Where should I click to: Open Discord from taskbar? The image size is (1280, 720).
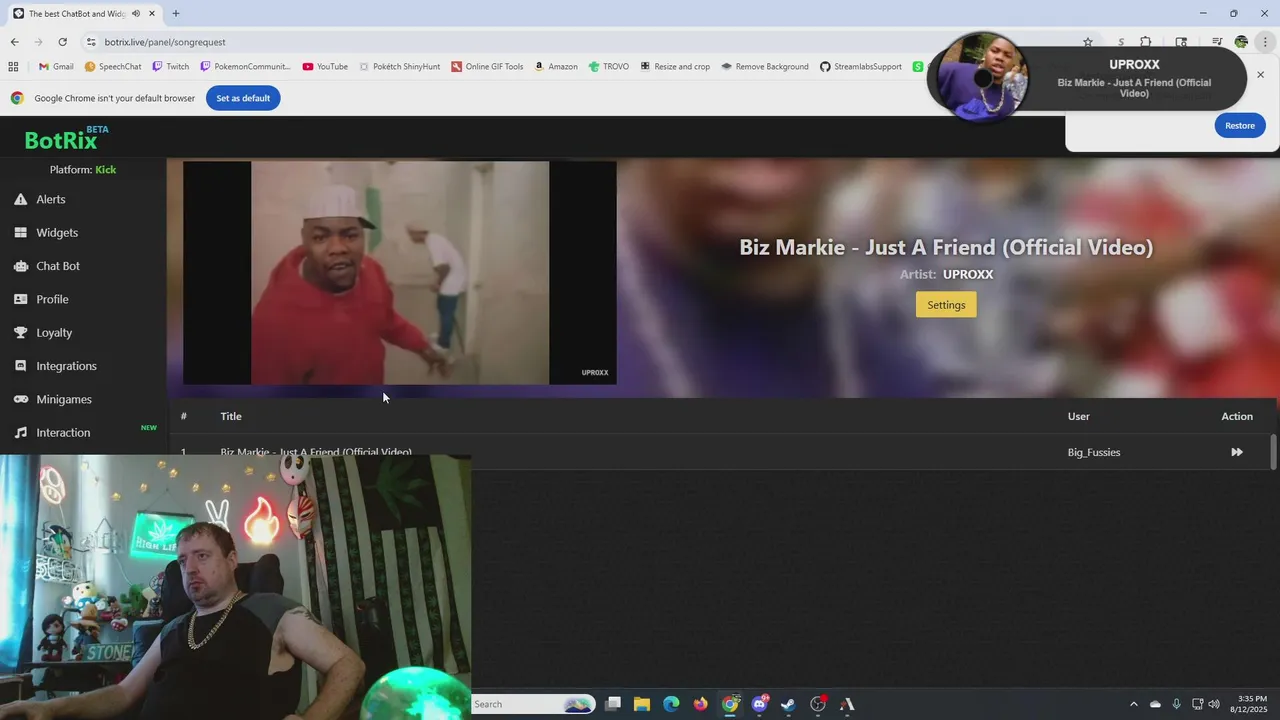[759, 704]
